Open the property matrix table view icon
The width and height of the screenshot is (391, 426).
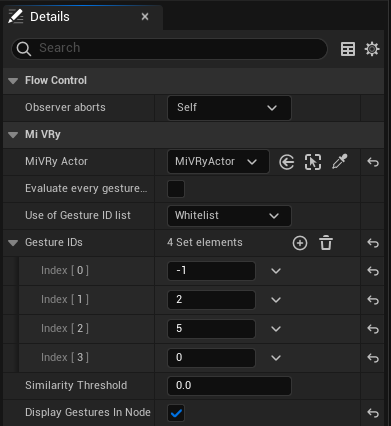coord(348,49)
